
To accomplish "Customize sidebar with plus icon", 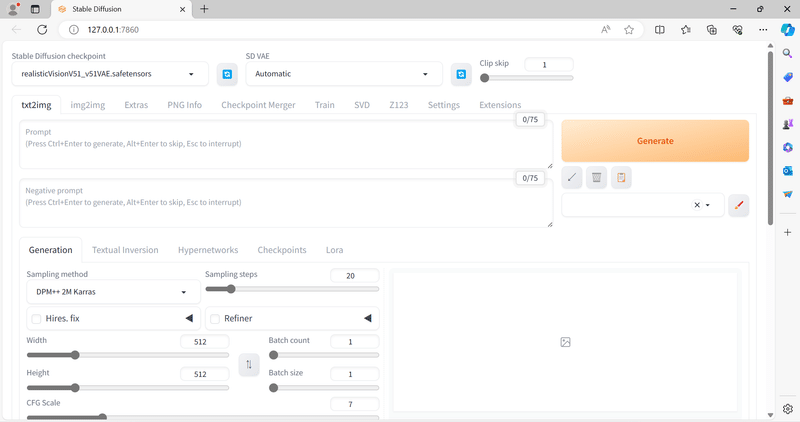I will (x=788, y=232).
